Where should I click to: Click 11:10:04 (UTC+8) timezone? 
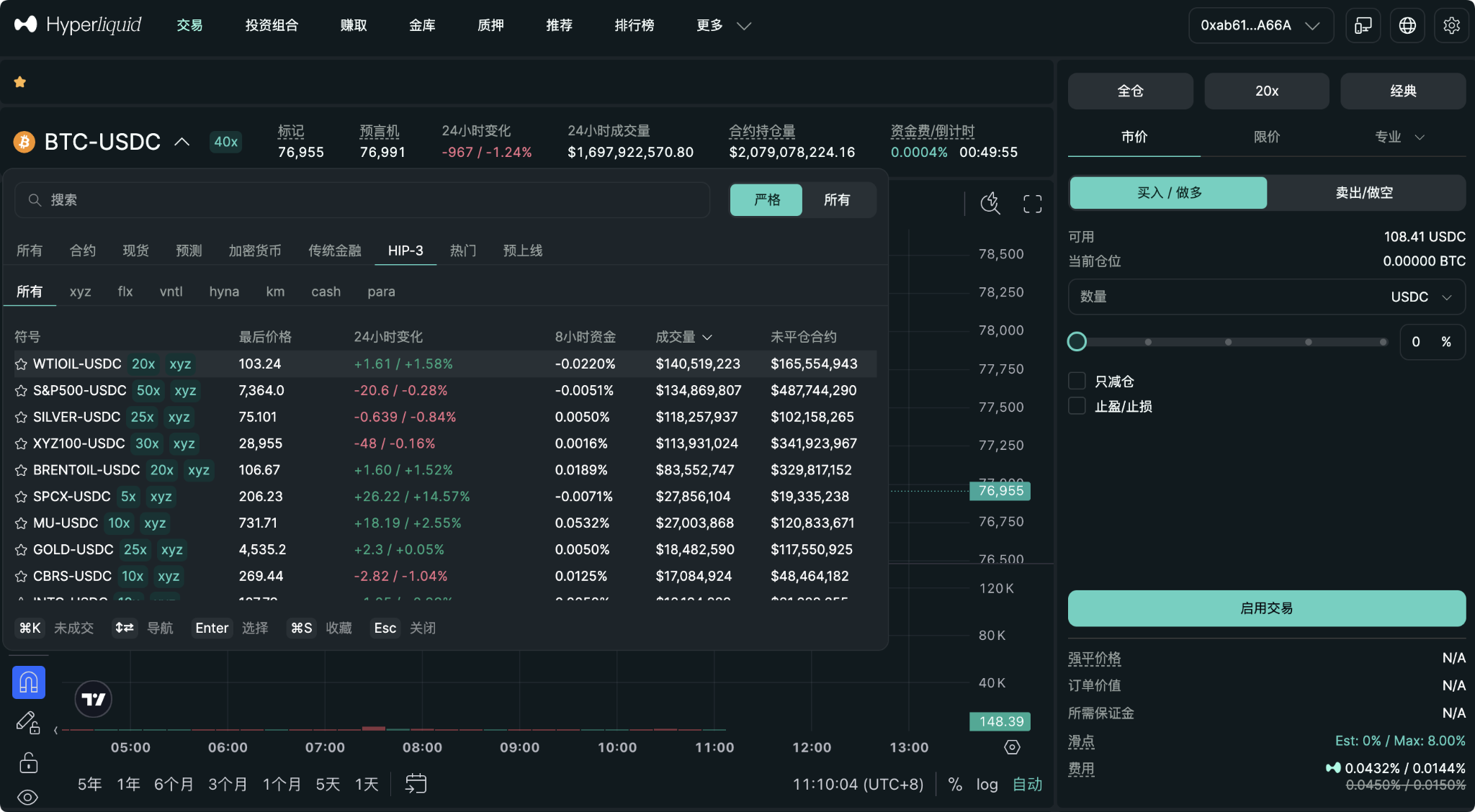coord(858,784)
